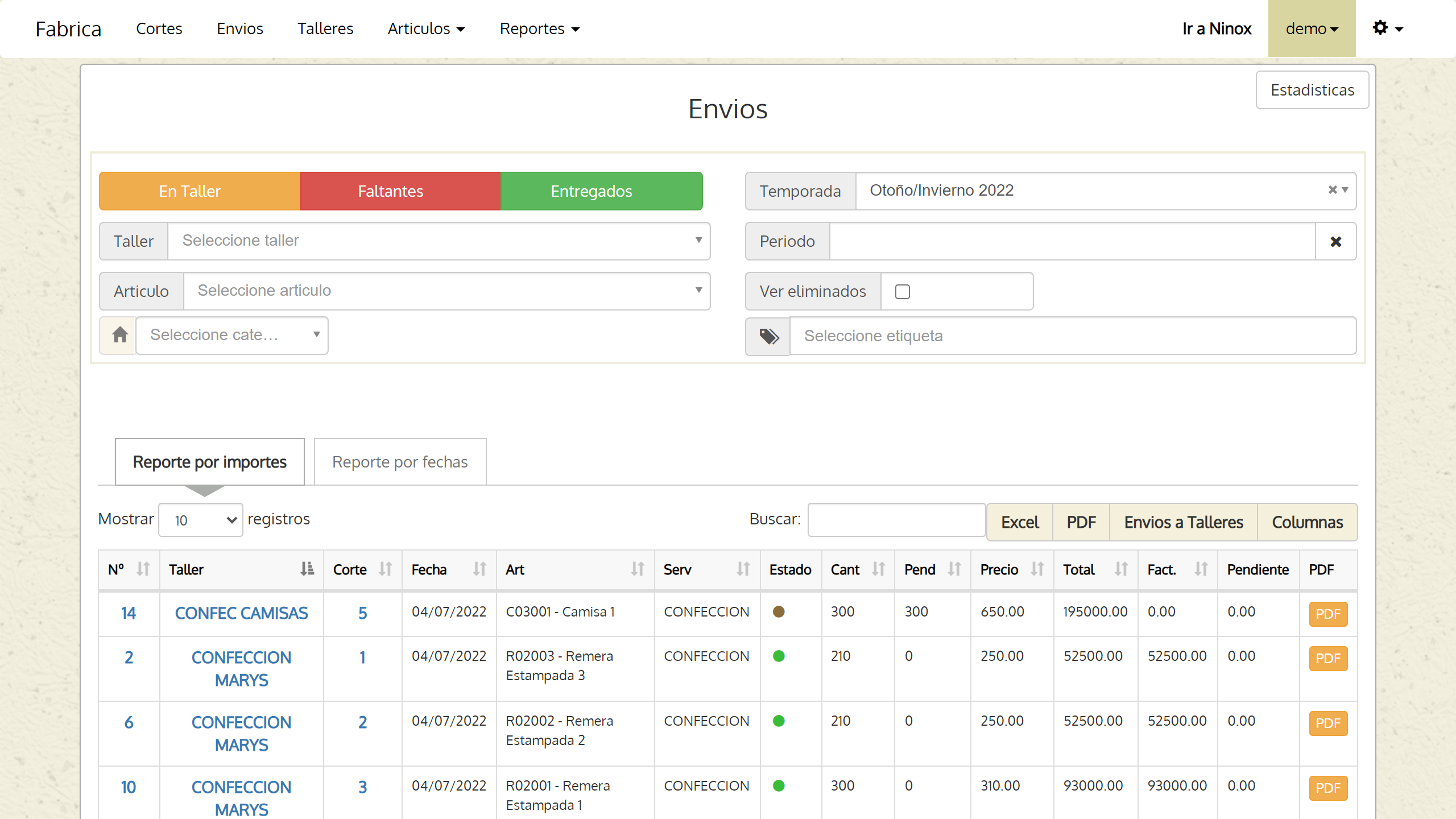The height and width of the screenshot is (819, 1456).
Task: Expand the Articulos nav menu
Action: (x=427, y=28)
